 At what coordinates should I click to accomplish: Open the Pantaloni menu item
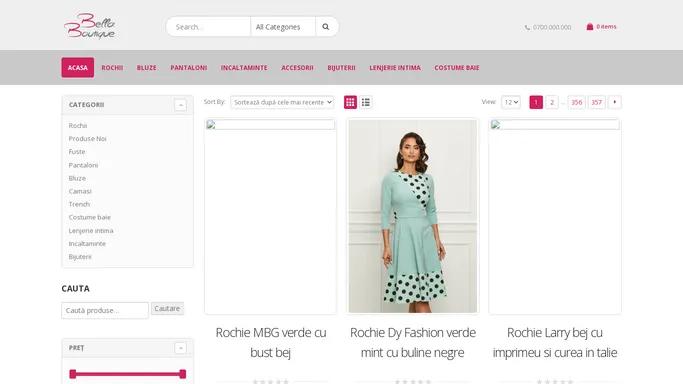pos(189,67)
